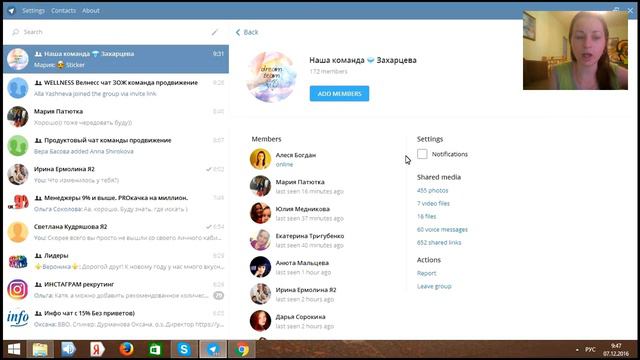640x360 pixels.
Task: Click the Report action link
Action: pos(427,273)
